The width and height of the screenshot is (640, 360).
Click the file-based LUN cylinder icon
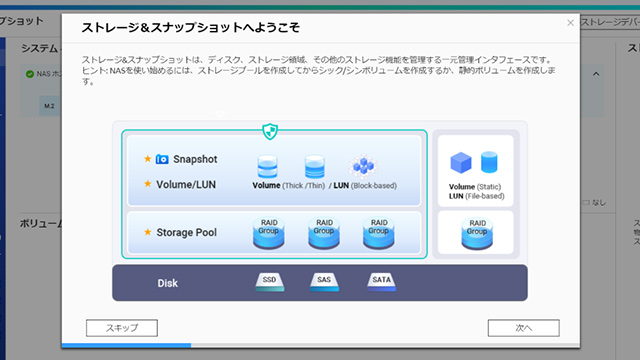pyautogui.click(x=489, y=162)
